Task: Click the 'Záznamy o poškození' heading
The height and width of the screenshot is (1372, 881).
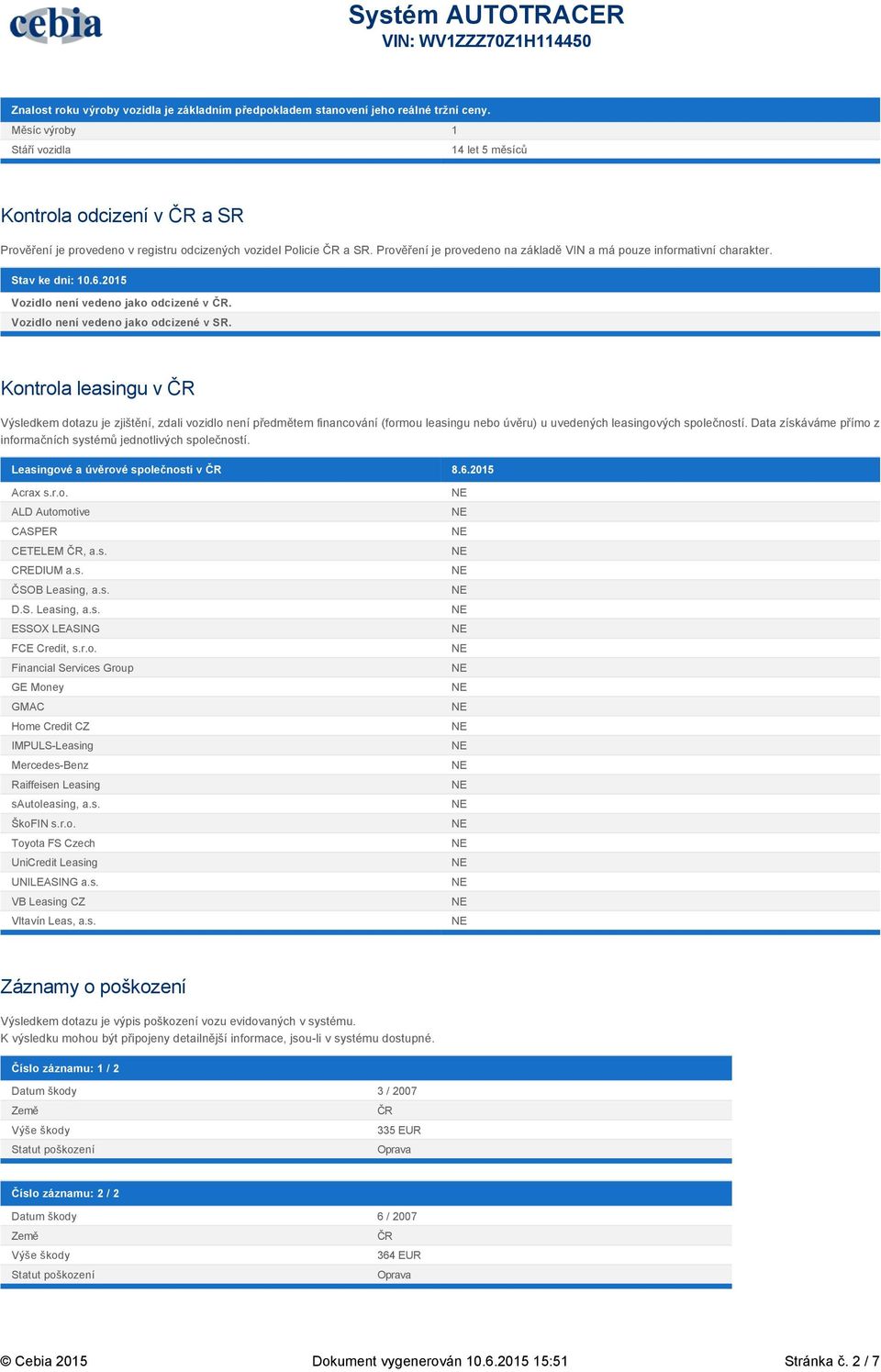Action: click(94, 987)
